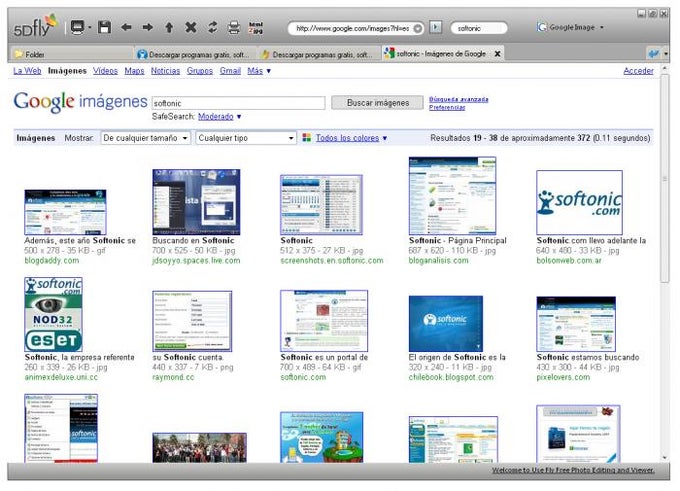The image size is (680, 491).
Task: Close the softonic - Imágenes de Google tab
Action: [497, 54]
